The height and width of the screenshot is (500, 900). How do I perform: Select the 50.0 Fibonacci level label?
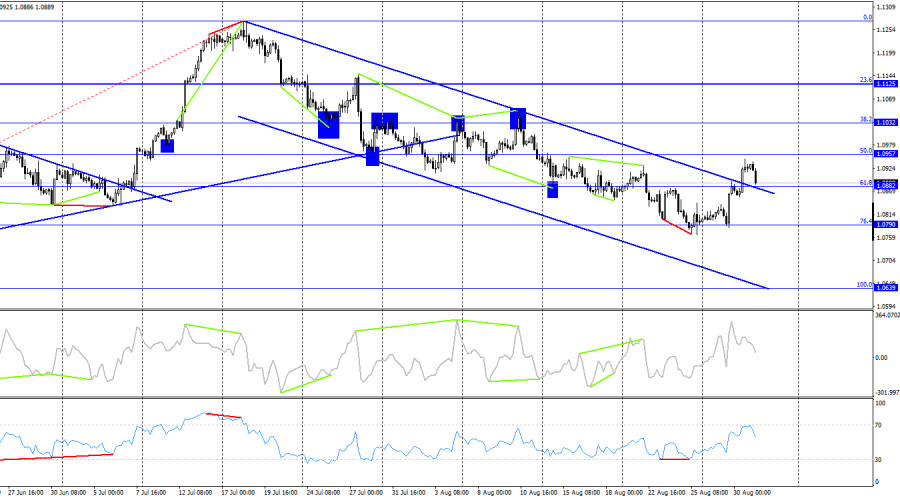pos(866,150)
